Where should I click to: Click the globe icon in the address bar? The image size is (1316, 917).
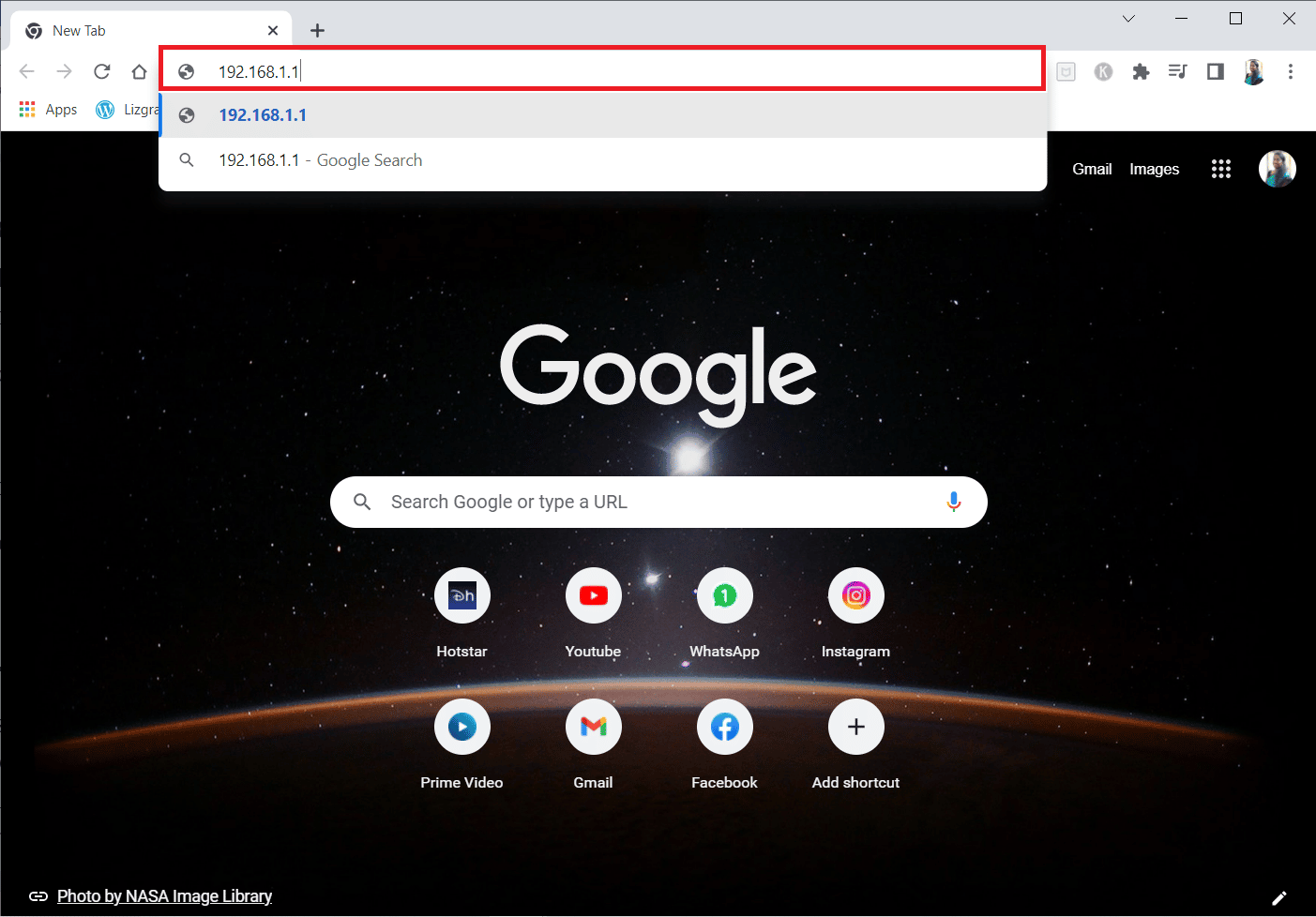pyautogui.click(x=187, y=71)
